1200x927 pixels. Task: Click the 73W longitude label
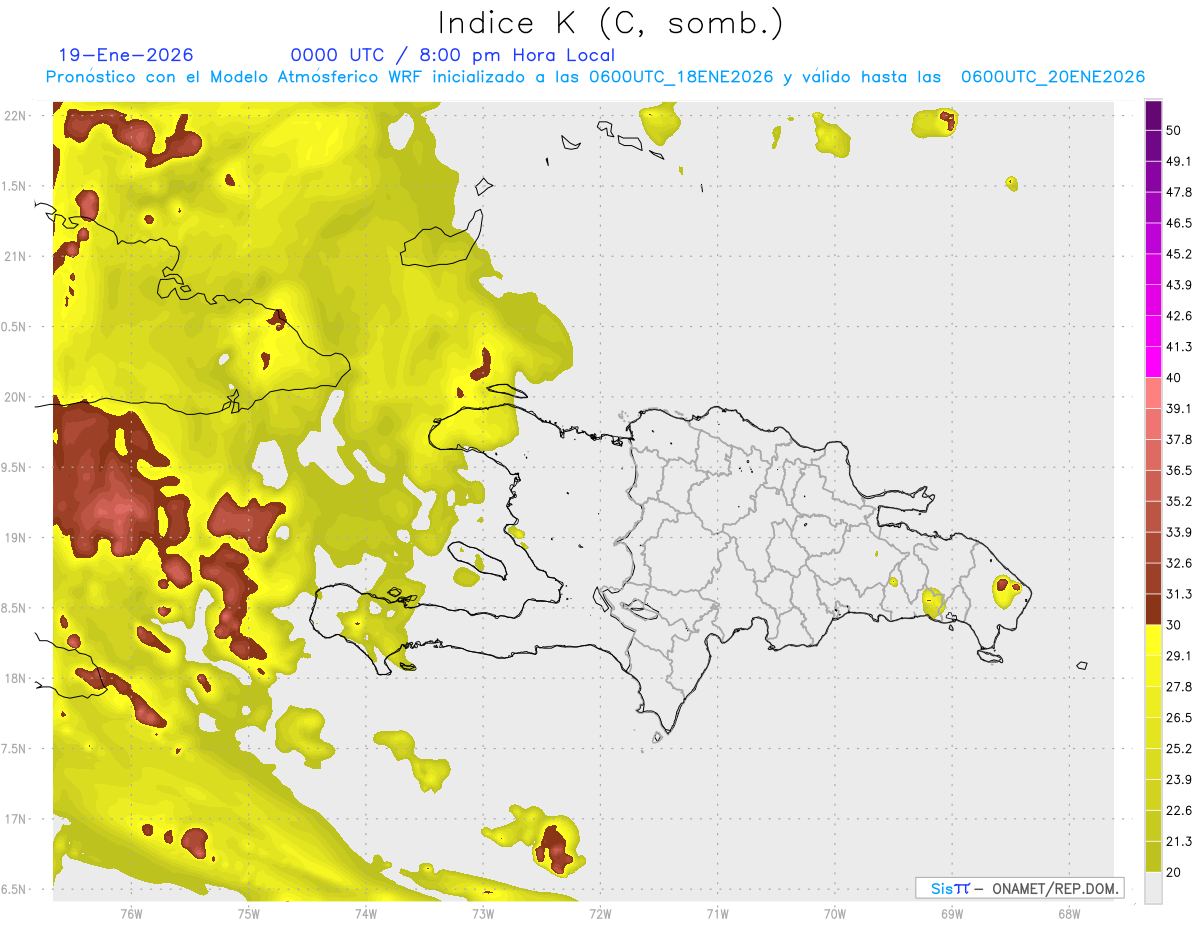(483, 914)
